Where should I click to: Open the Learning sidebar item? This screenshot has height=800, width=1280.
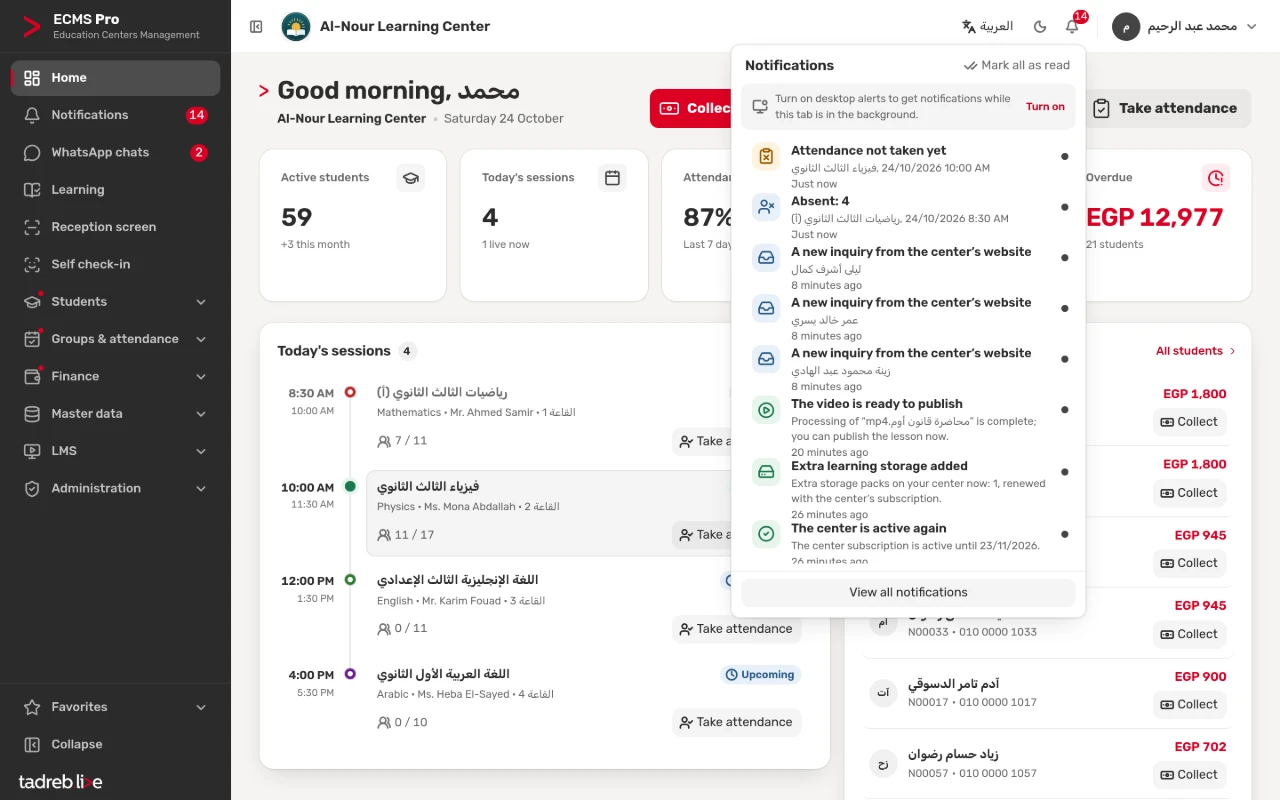pyautogui.click(x=115, y=190)
